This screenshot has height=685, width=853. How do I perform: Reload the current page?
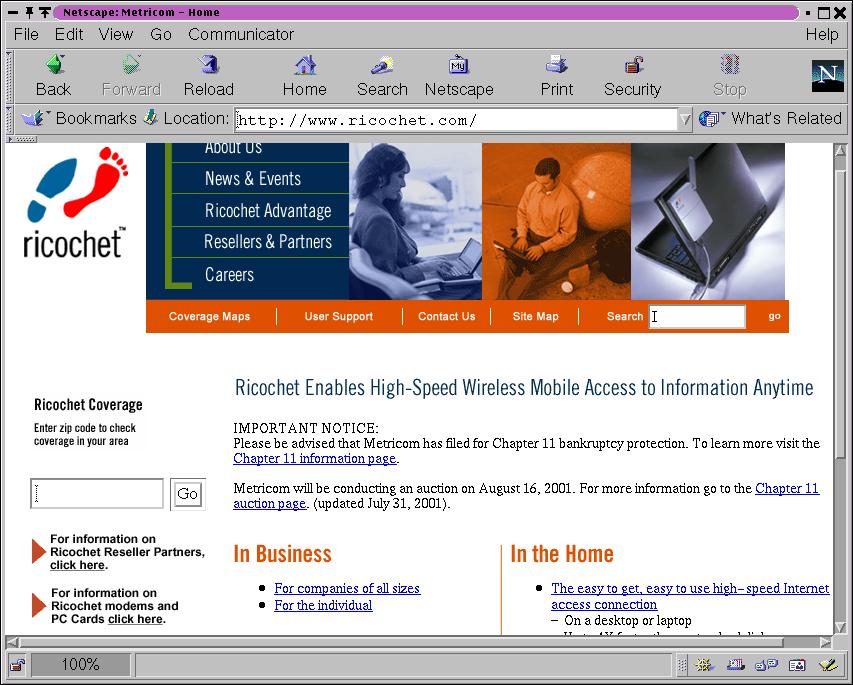(x=209, y=76)
